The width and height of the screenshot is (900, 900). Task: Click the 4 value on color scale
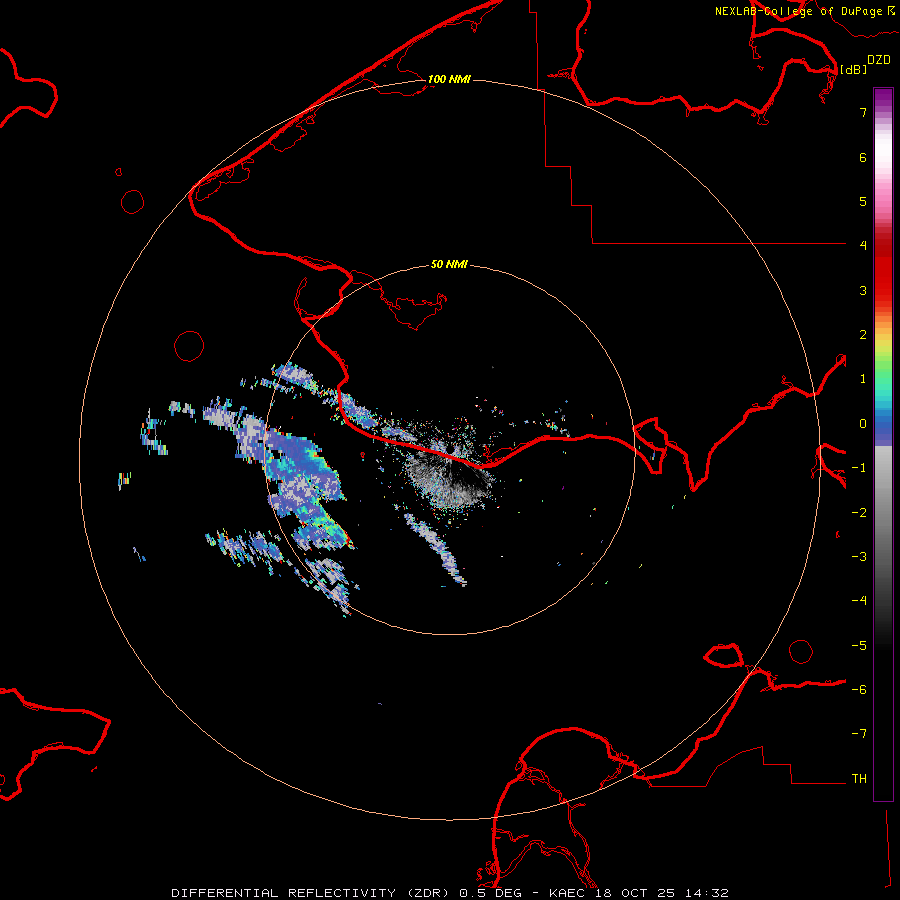tap(863, 246)
